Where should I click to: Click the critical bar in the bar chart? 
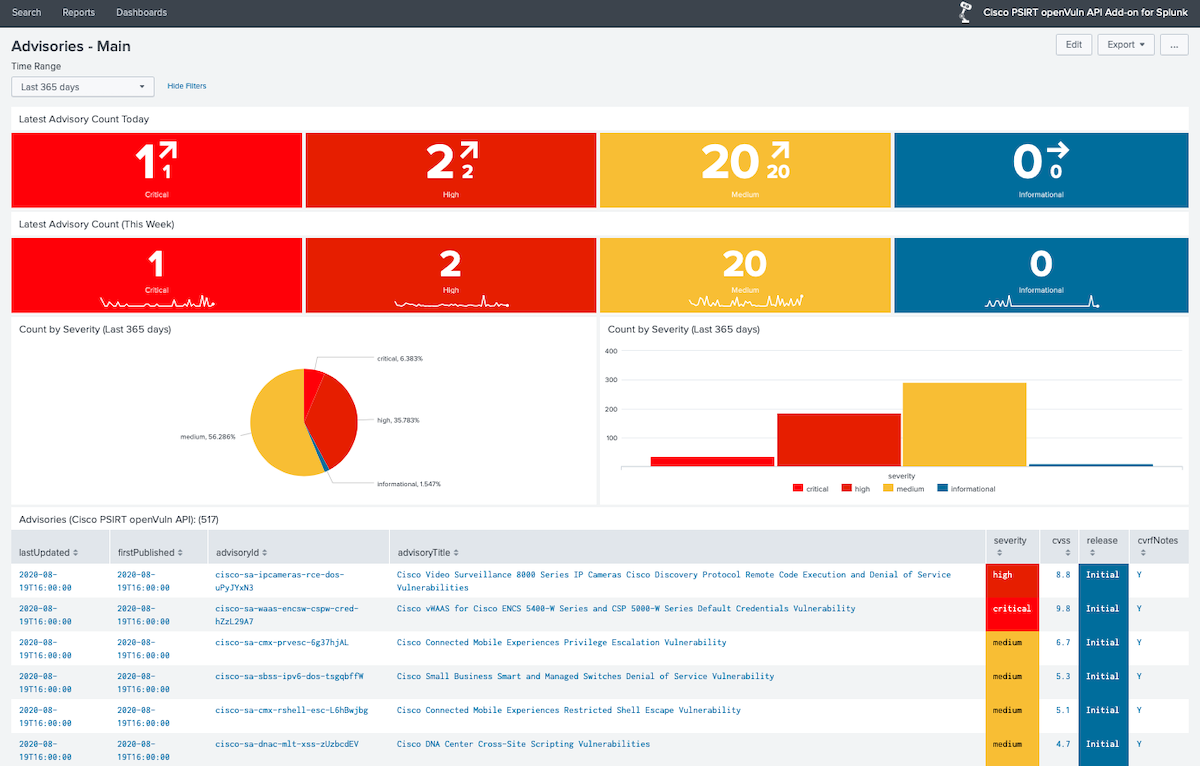[713, 461]
